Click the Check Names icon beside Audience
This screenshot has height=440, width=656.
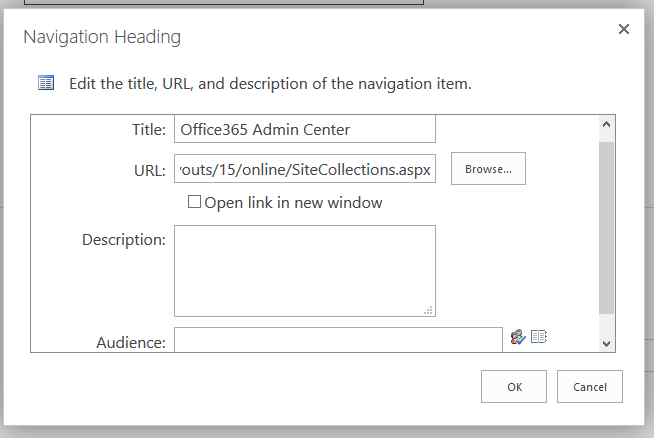[x=517, y=338]
